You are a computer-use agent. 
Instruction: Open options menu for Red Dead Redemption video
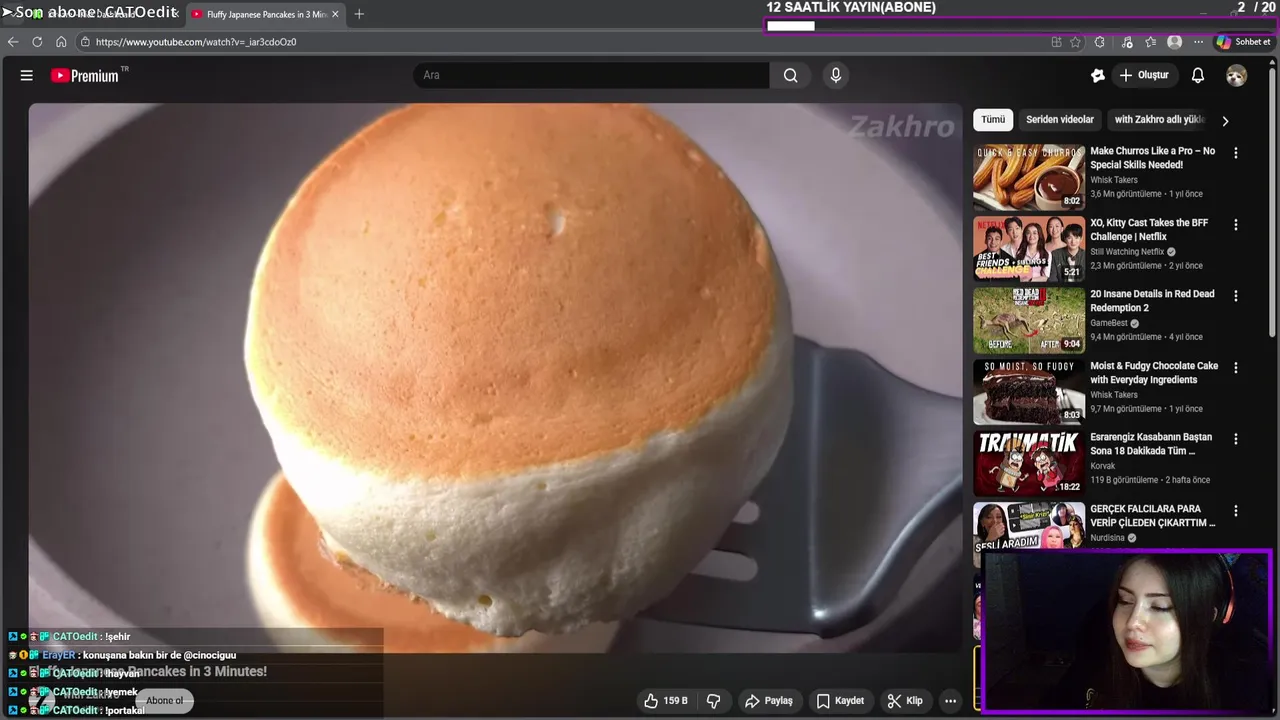pos(1236,296)
